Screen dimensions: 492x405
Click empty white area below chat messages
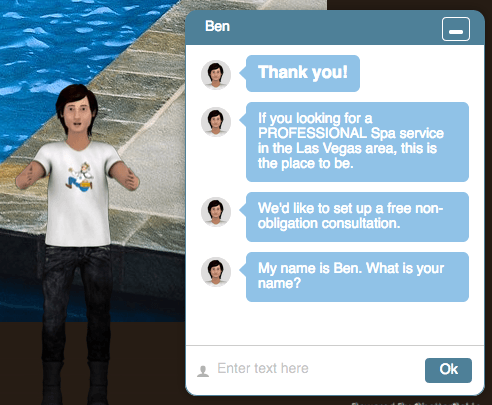(335, 323)
